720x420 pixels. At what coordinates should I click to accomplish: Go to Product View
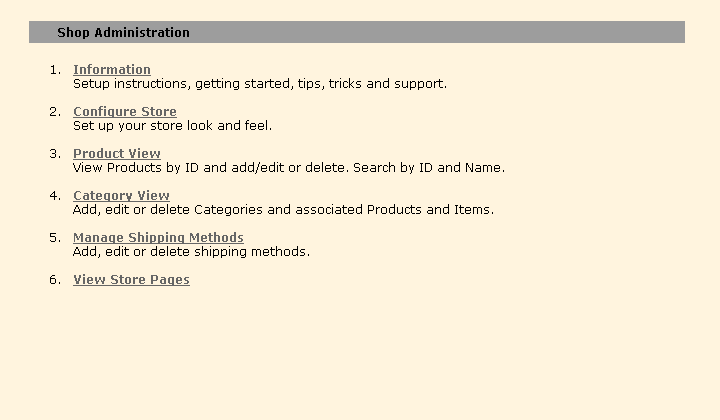tap(117, 154)
